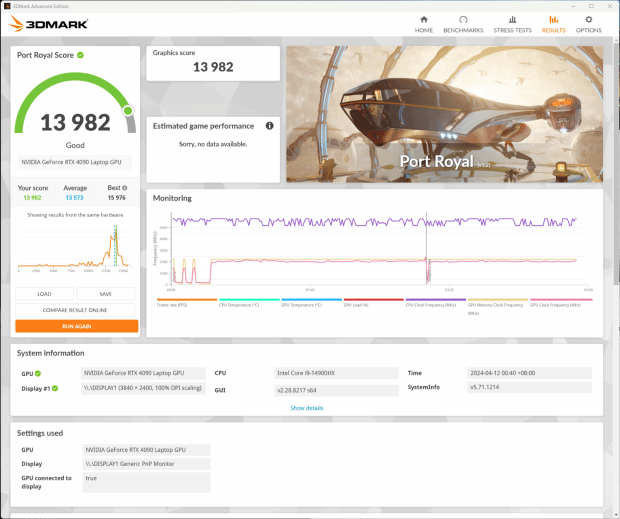Click the SAVE button
The image size is (620, 519).
(106, 294)
